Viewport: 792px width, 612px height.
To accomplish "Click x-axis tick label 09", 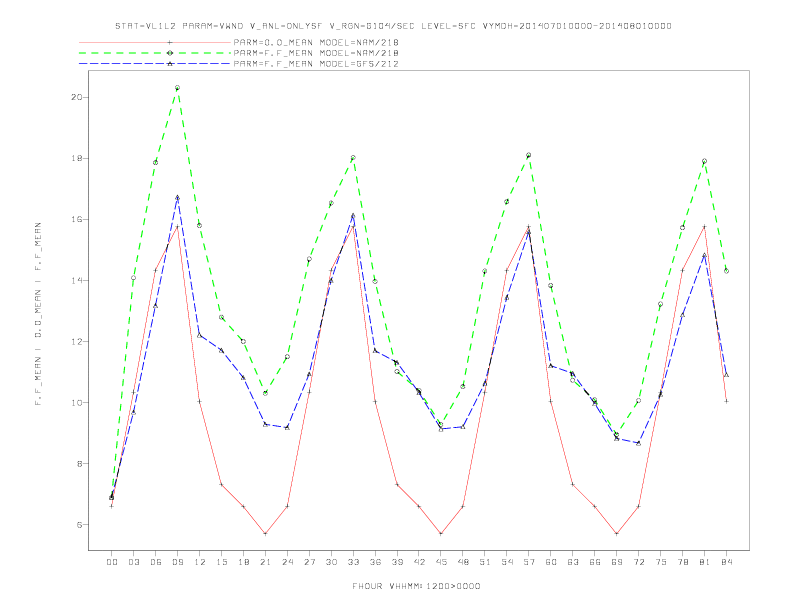I will [x=177, y=562].
